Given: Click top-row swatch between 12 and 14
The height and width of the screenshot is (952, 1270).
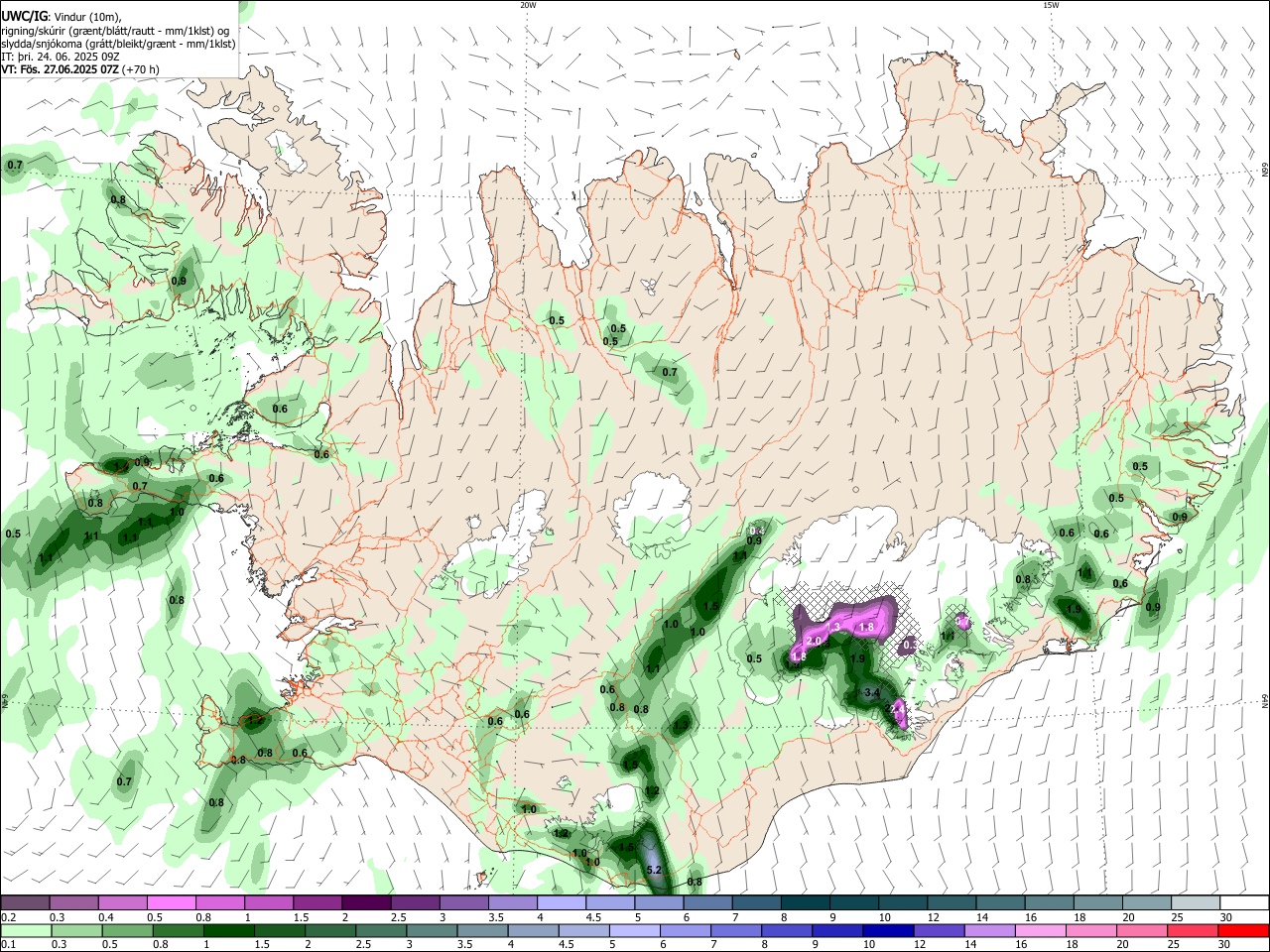Looking at the screenshot, I should click(x=952, y=902).
